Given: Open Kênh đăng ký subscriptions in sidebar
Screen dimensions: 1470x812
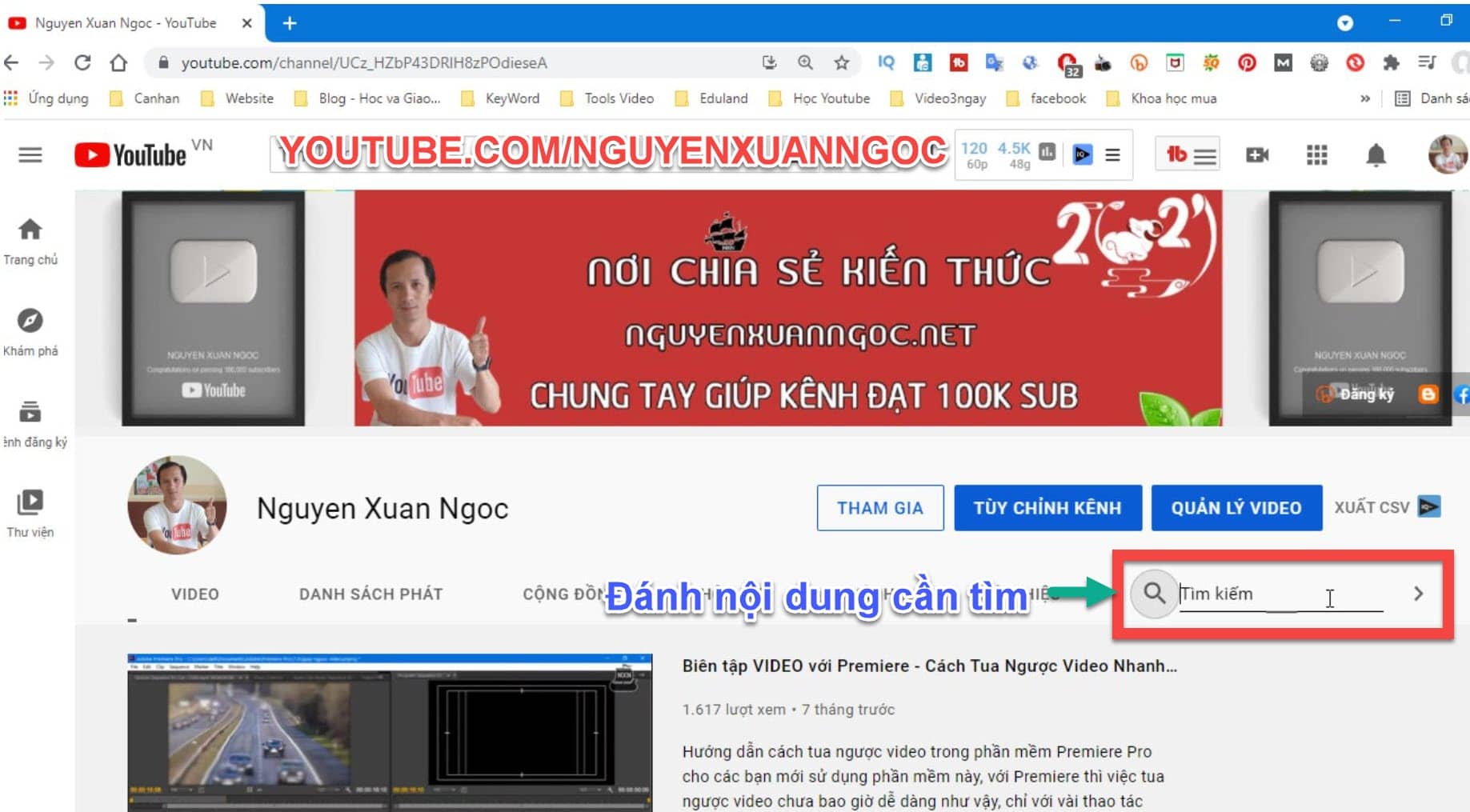Looking at the screenshot, I should (x=34, y=424).
